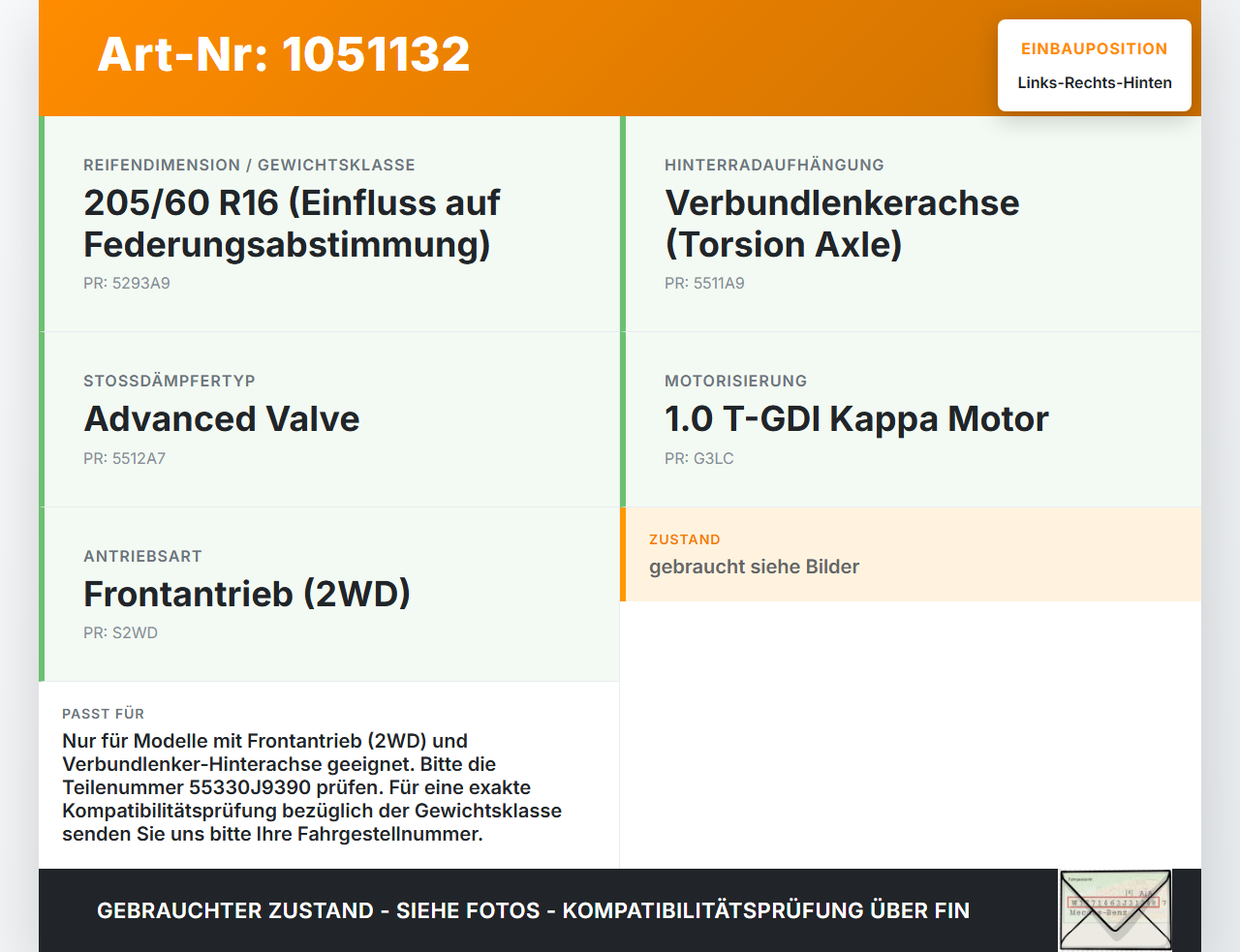Click the ANTRIEBSART label
The image size is (1240, 952).
point(142,557)
